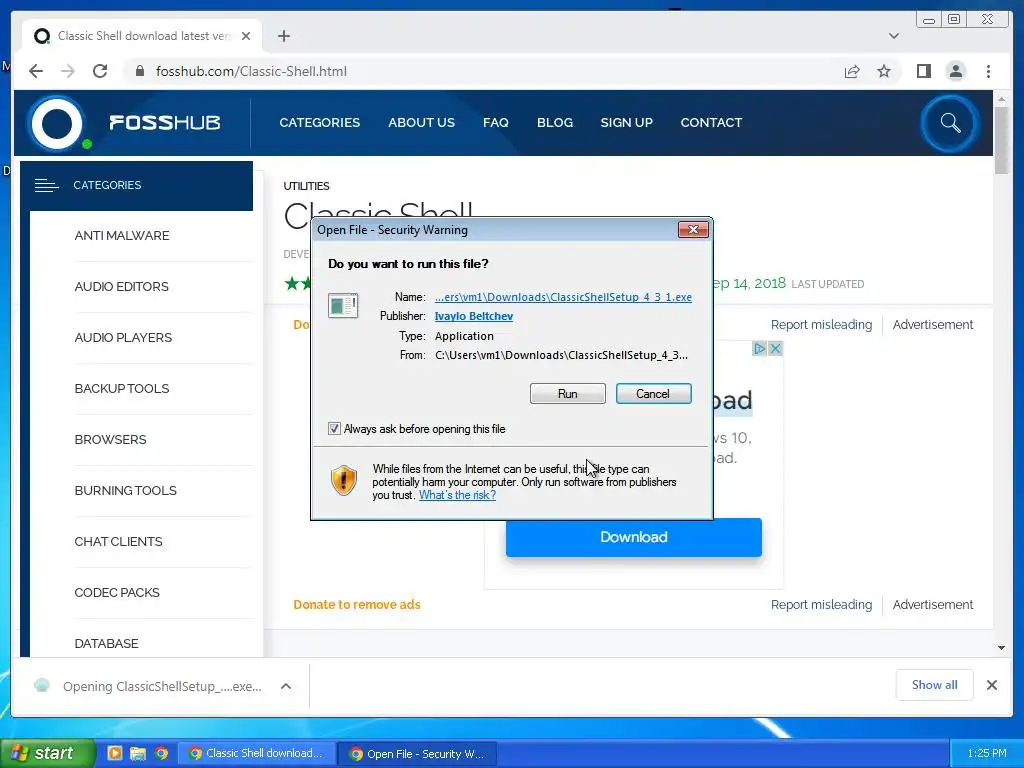Open a new browser tab

[283, 36]
